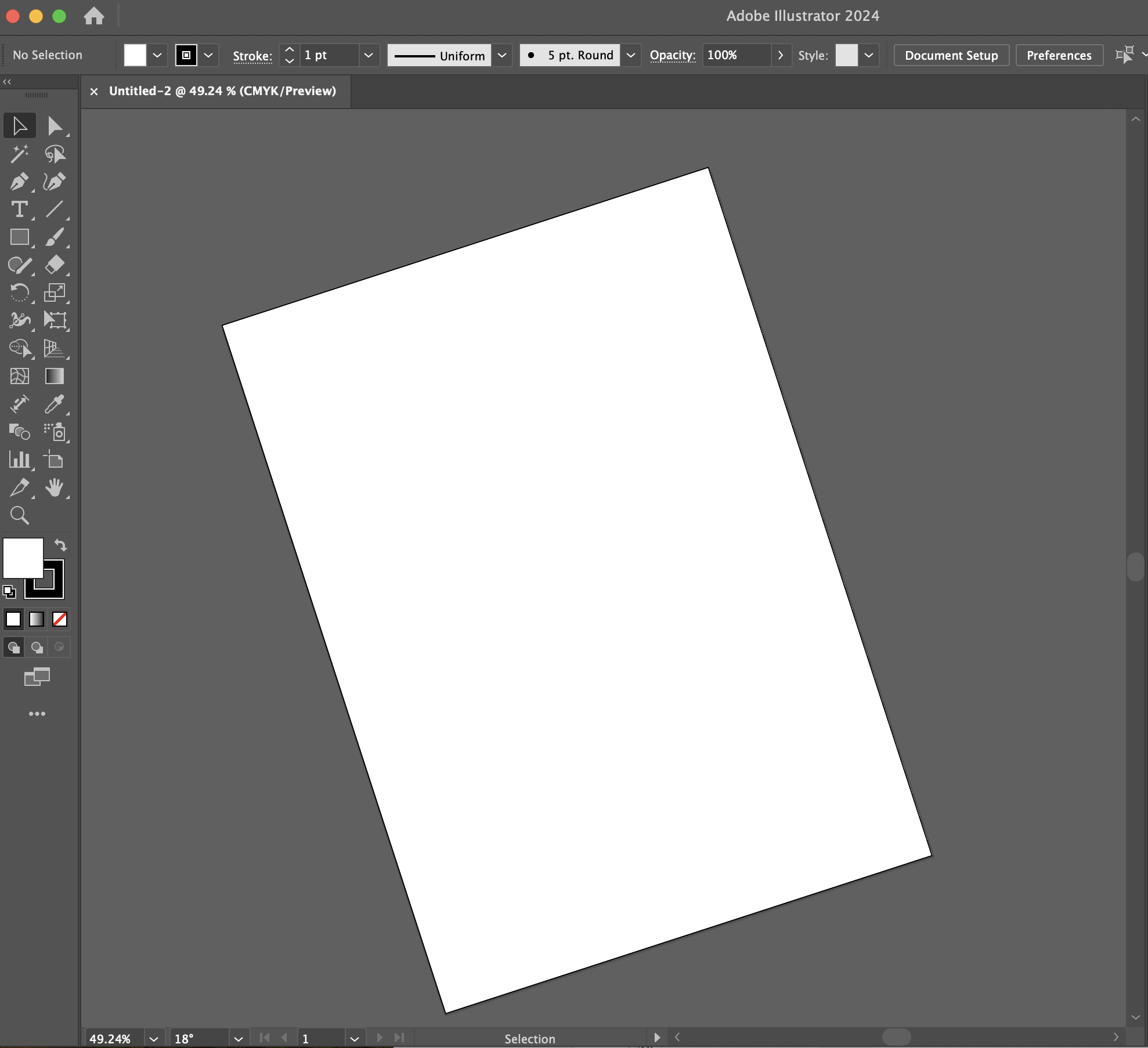Select the Rotate tool

tap(19, 292)
